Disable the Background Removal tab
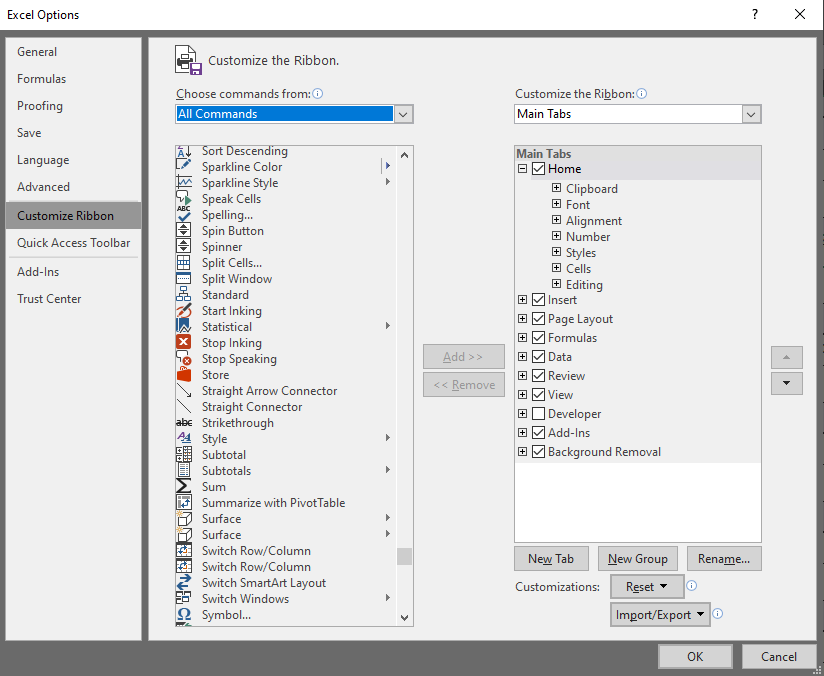 click(539, 451)
